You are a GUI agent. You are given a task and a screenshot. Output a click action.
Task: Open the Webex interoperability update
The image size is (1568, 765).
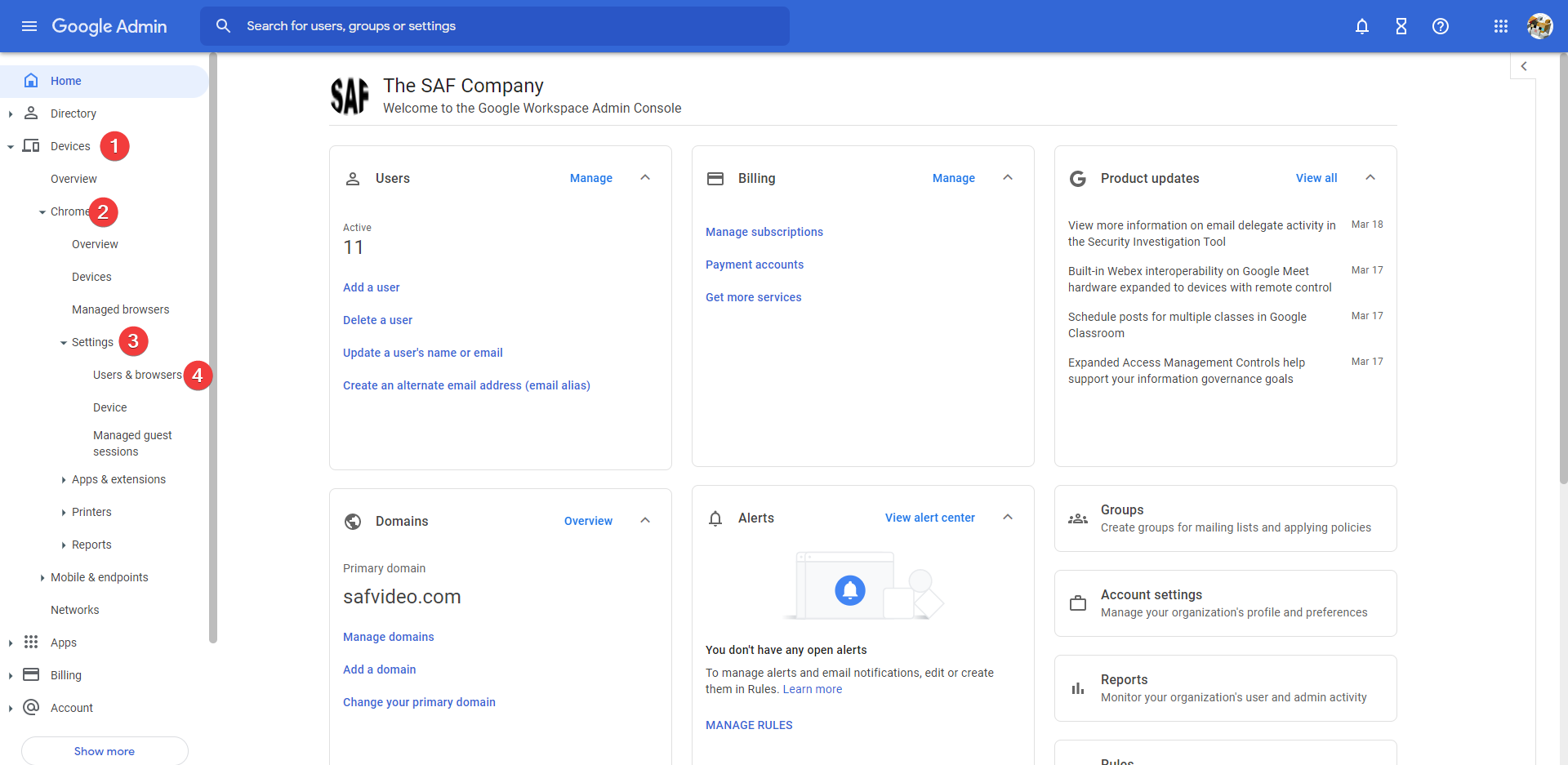point(1200,279)
